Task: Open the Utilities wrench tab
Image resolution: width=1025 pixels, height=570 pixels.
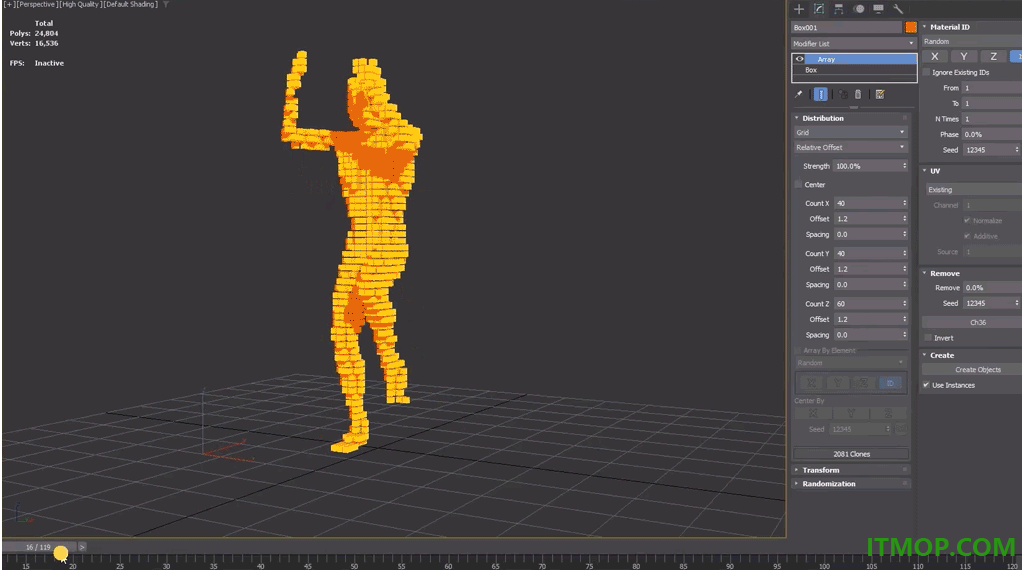Action: tap(898, 9)
